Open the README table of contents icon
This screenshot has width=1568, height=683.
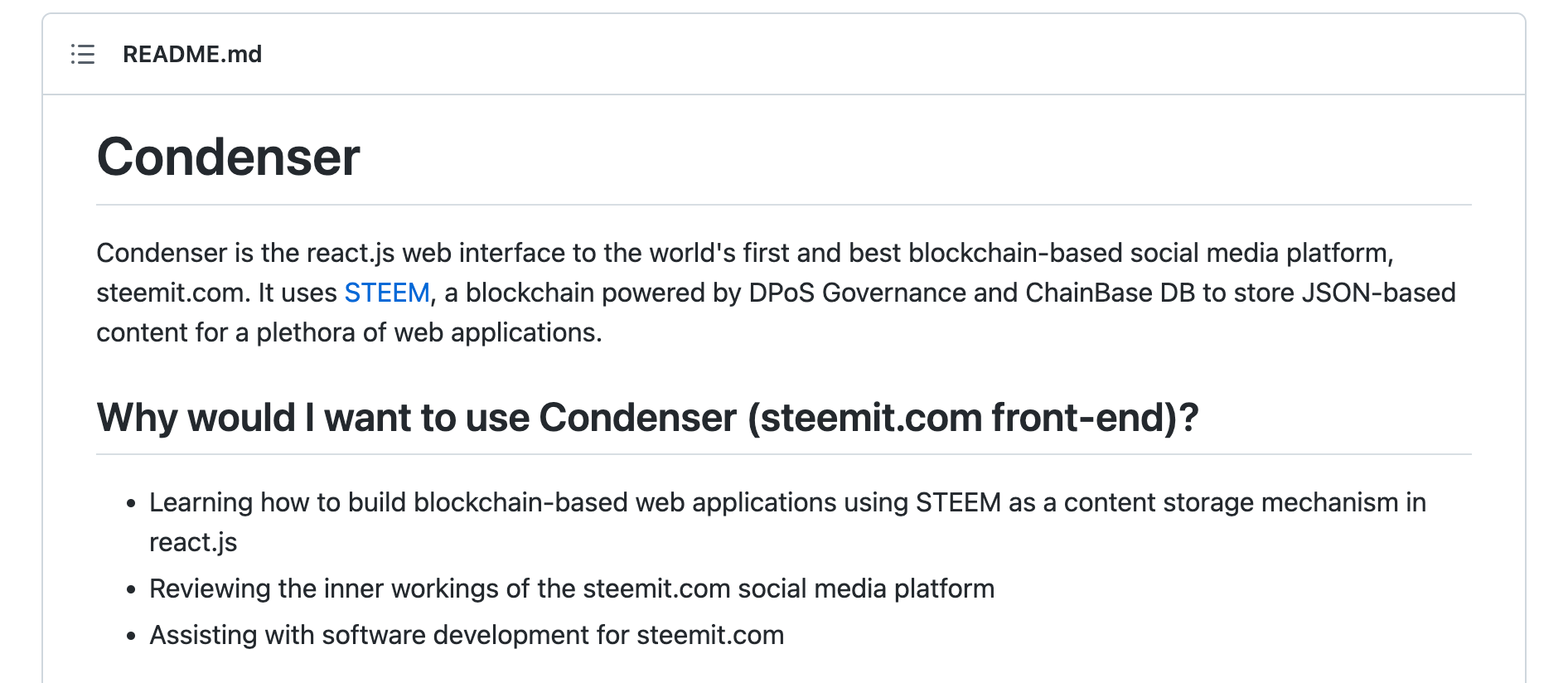pos(83,55)
